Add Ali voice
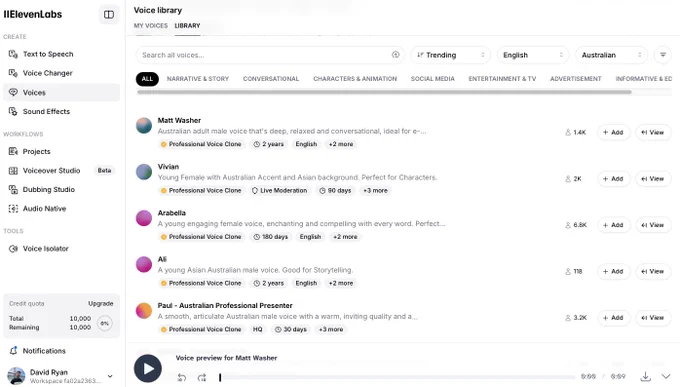Screen dimensions: 680x387 613,272
